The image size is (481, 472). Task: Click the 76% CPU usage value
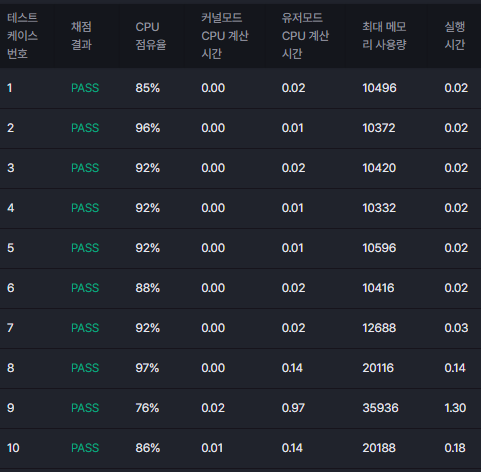tap(147, 408)
